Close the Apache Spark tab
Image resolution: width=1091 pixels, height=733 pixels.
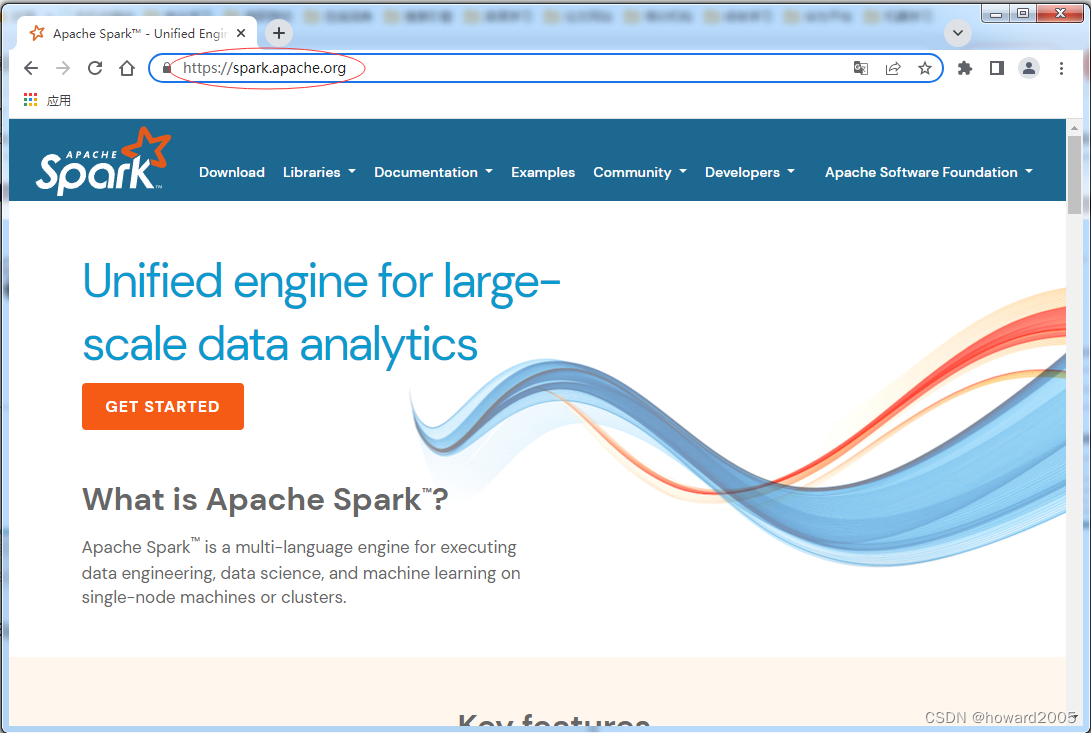click(x=241, y=33)
